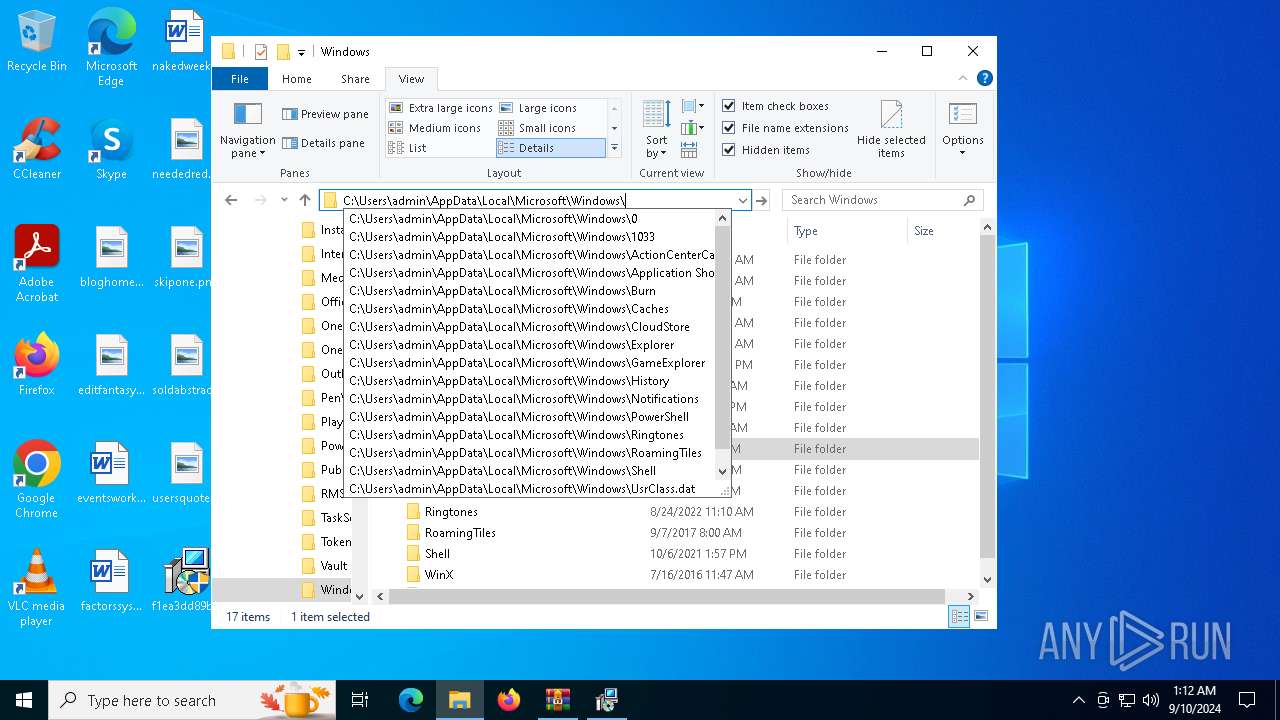1280x720 pixels.
Task: Go up one folder level arrow
Action: (x=305, y=200)
